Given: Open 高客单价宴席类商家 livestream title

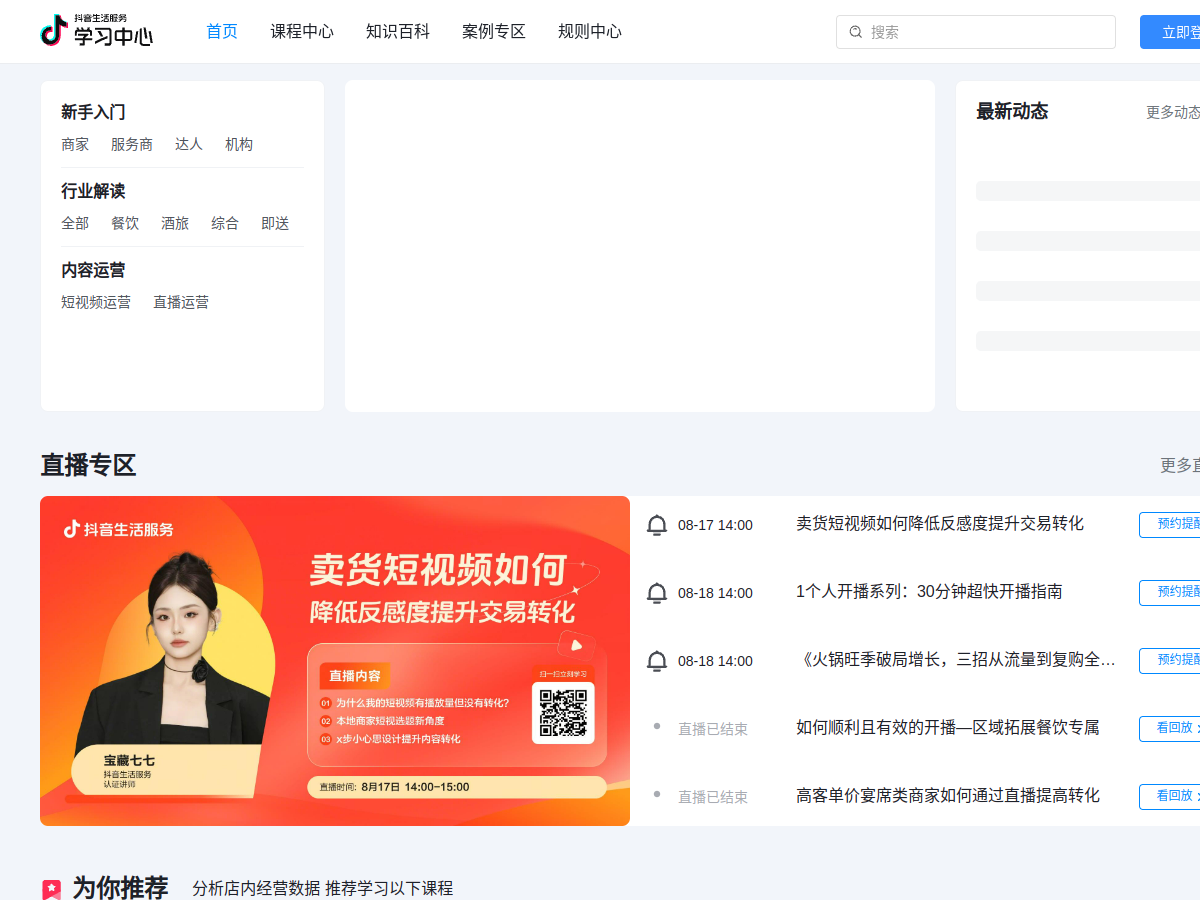Looking at the screenshot, I should pyautogui.click(x=948, y=796).
